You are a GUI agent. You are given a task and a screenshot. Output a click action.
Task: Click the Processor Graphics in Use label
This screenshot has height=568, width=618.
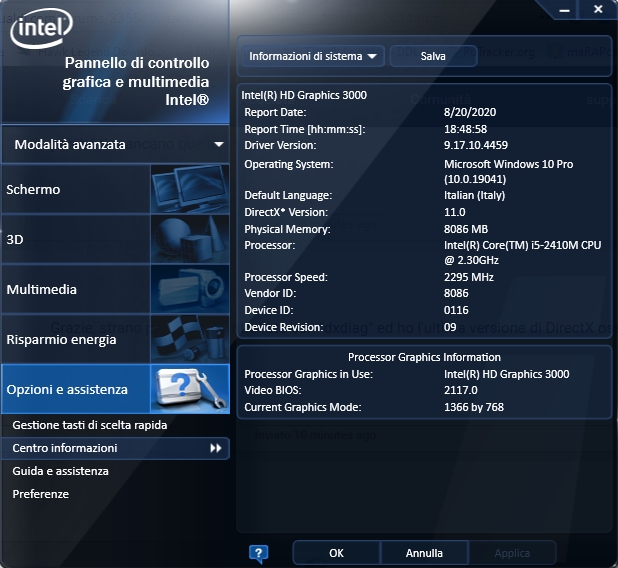point(308,374)
